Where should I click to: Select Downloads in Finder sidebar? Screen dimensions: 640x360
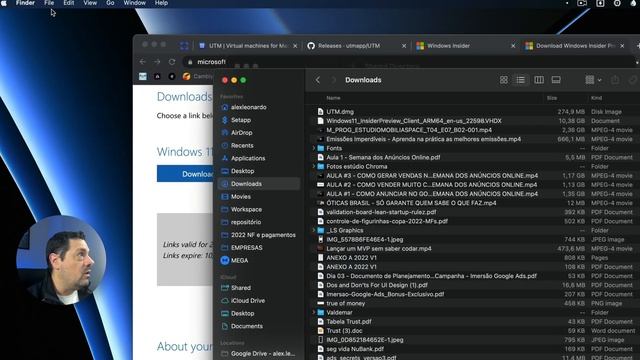click(x=259, y=184)
